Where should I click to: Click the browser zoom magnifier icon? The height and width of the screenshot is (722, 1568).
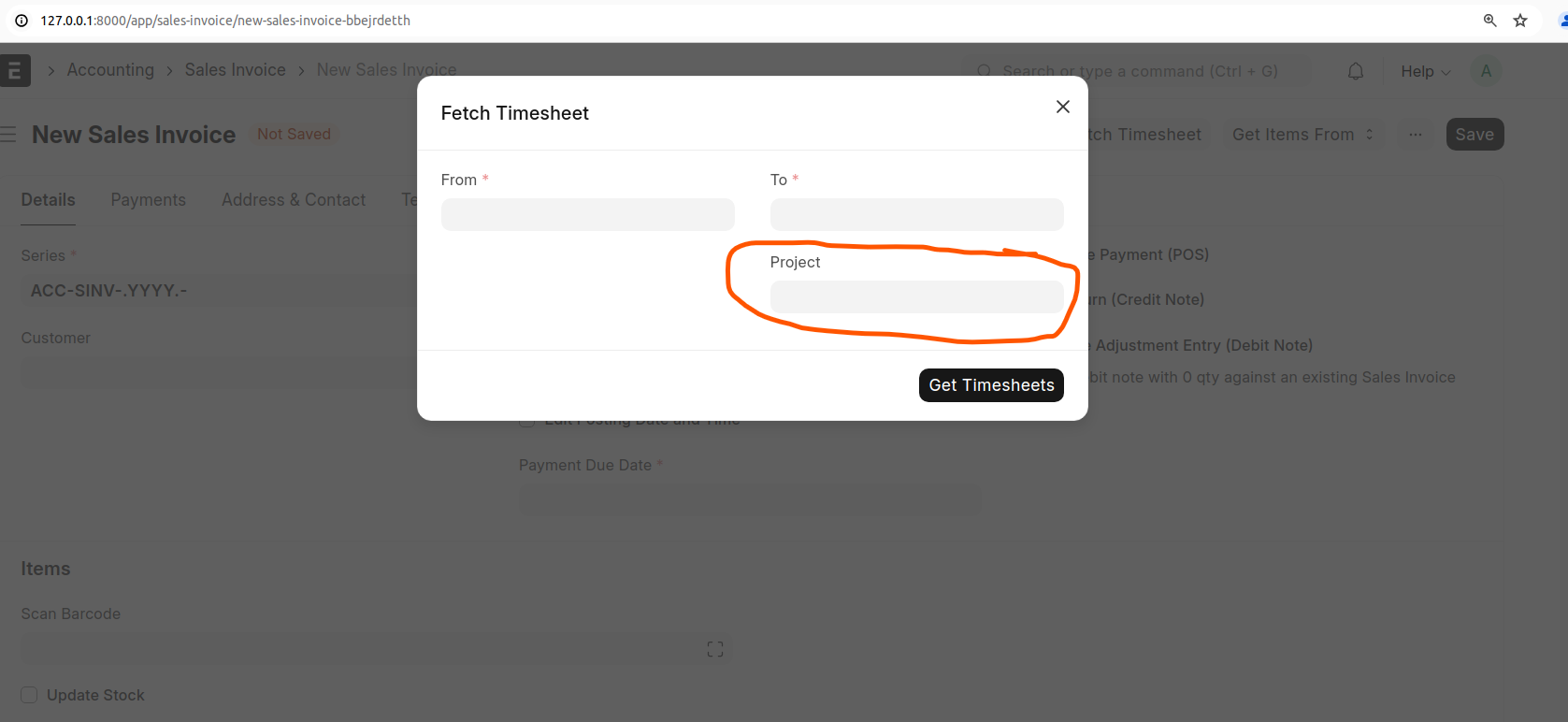tap(1489, 21)
